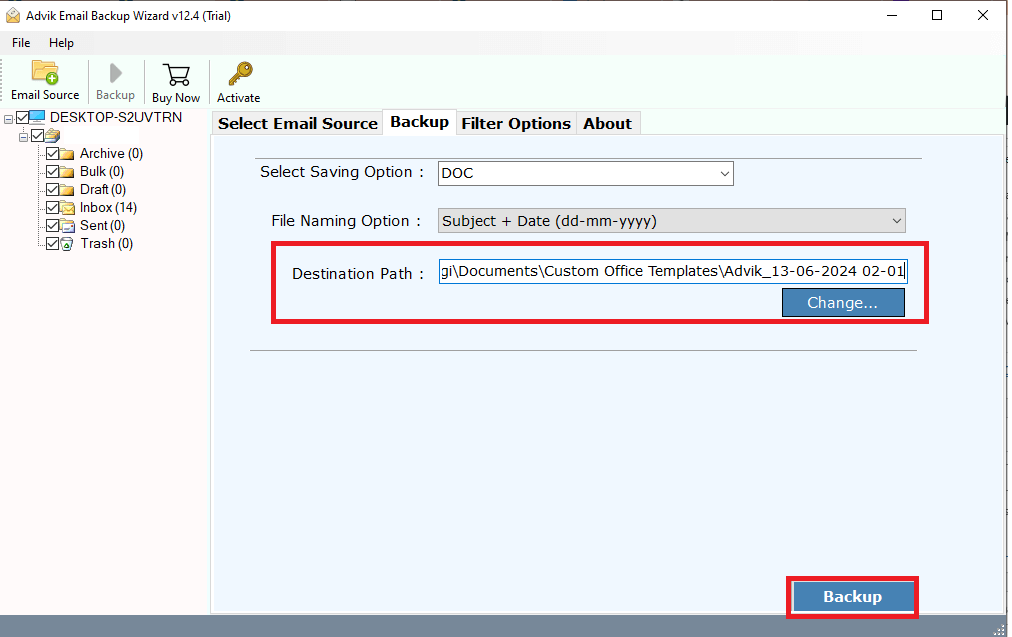Select the Inbox (14) tree row

(108, 208)
